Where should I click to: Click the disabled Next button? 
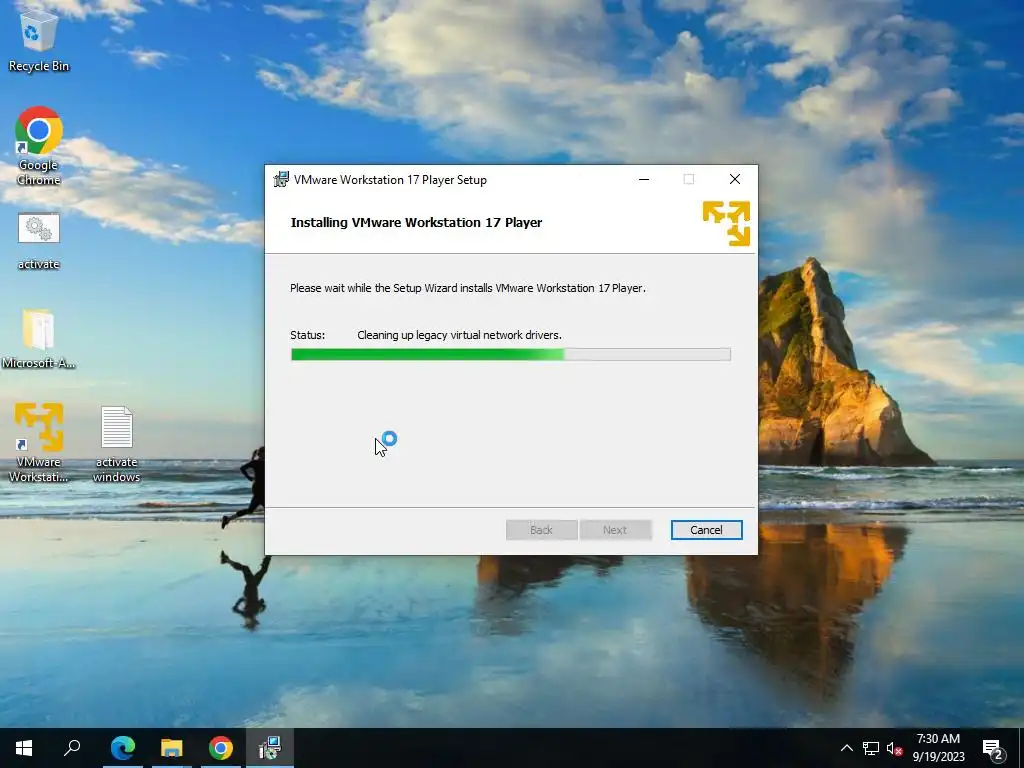pyautogui.click(x=615, y=530)
